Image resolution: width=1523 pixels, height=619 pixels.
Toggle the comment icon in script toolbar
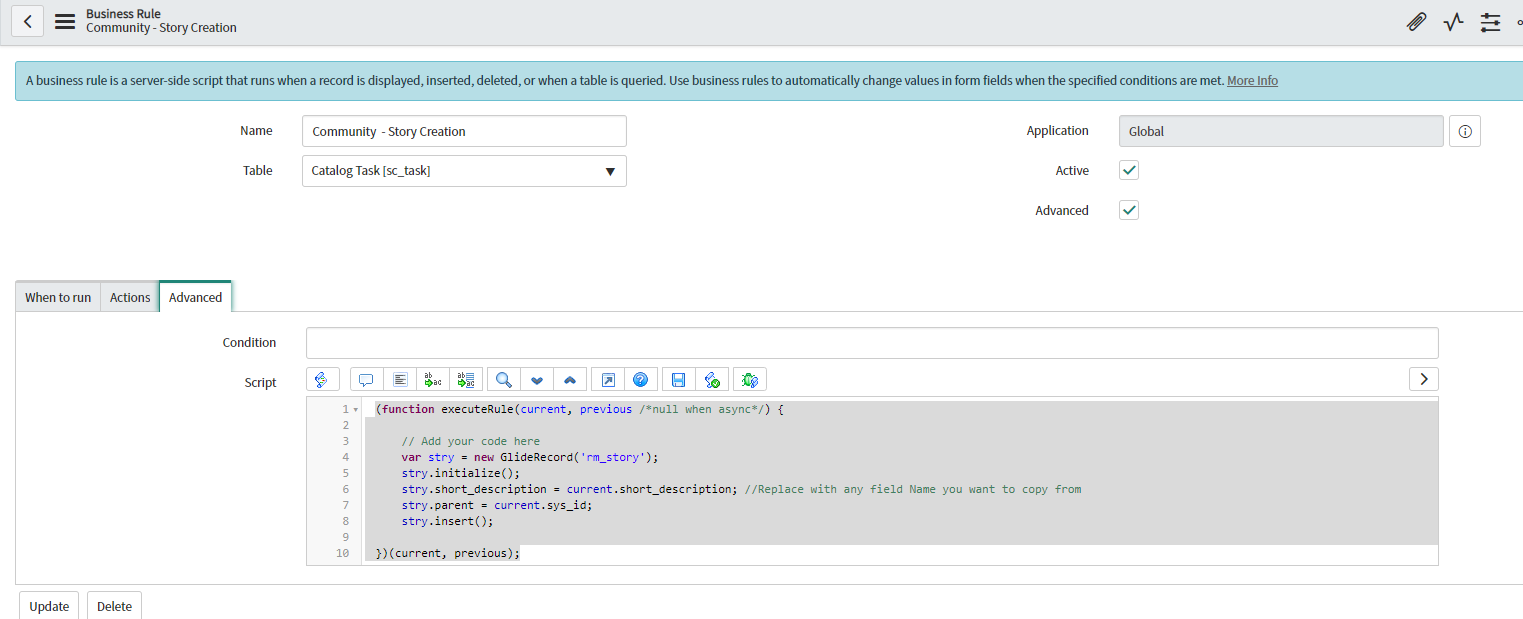tap(366, 380)
